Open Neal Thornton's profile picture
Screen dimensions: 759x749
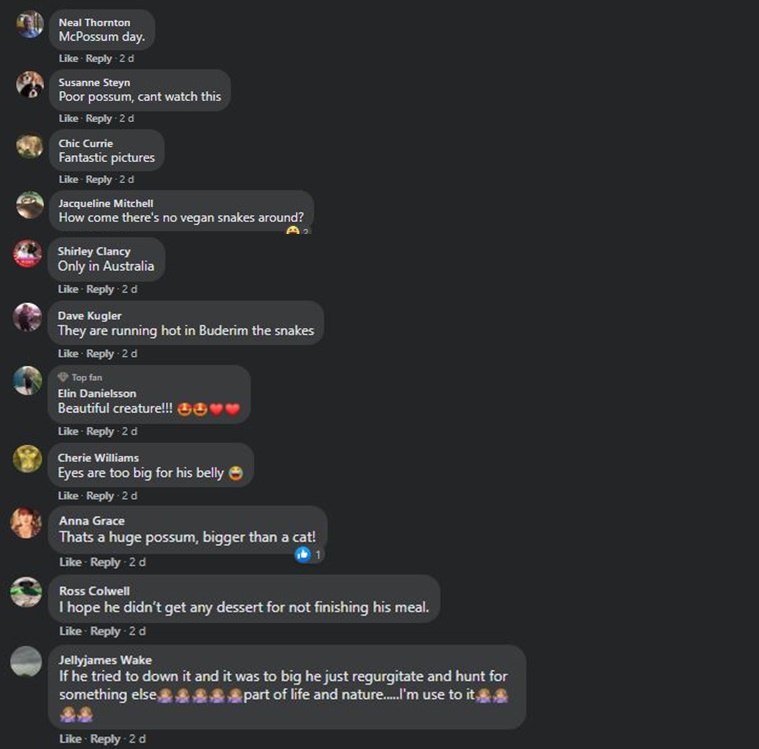(30, 24)
